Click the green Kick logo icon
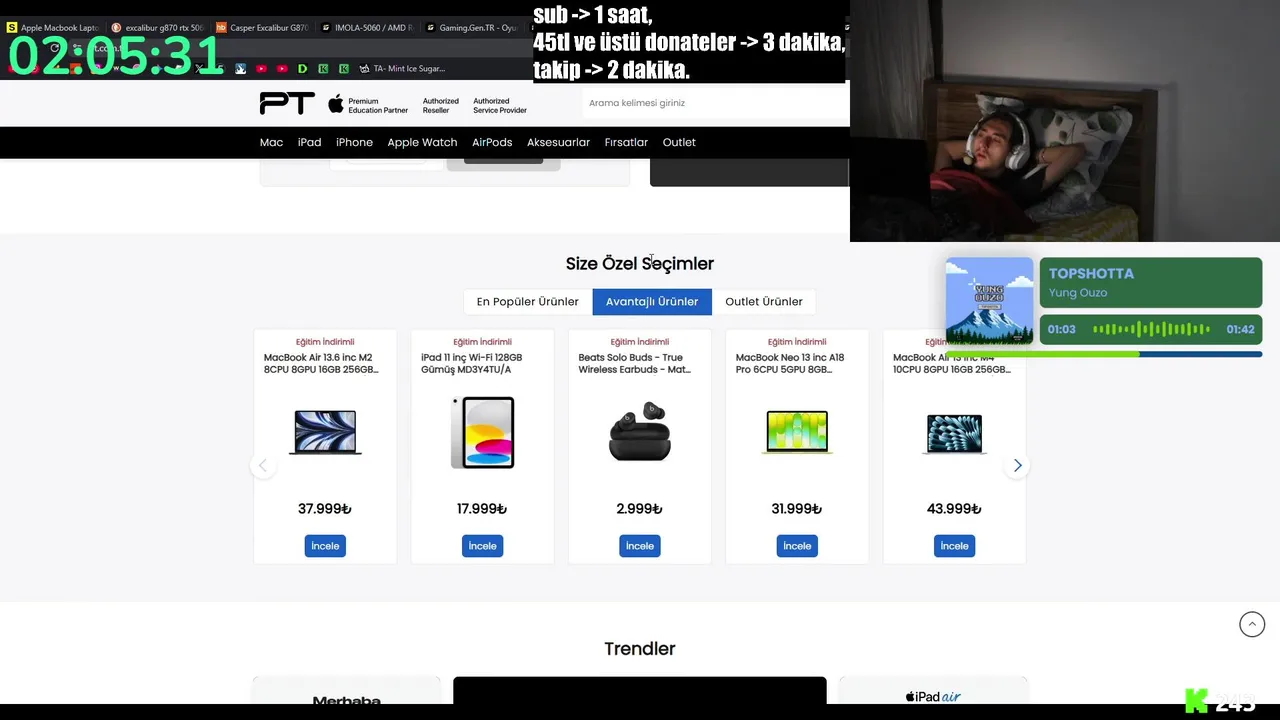The width and height of the screenshot is (1280, 720). pyautogui.click(x=1196, y=701)
